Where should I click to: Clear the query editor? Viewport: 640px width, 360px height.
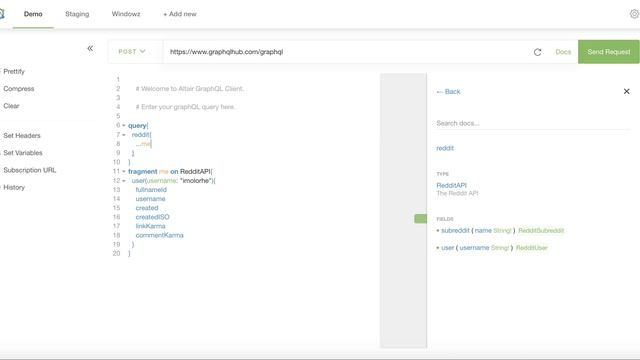11,106
